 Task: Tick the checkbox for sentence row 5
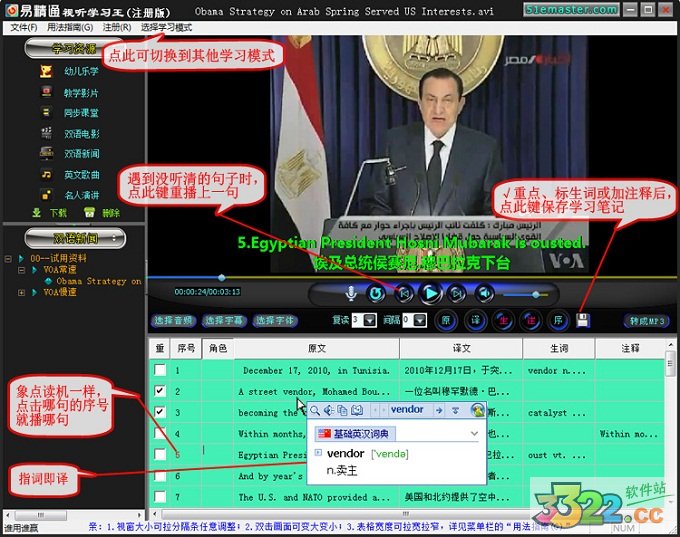point(160,454)
